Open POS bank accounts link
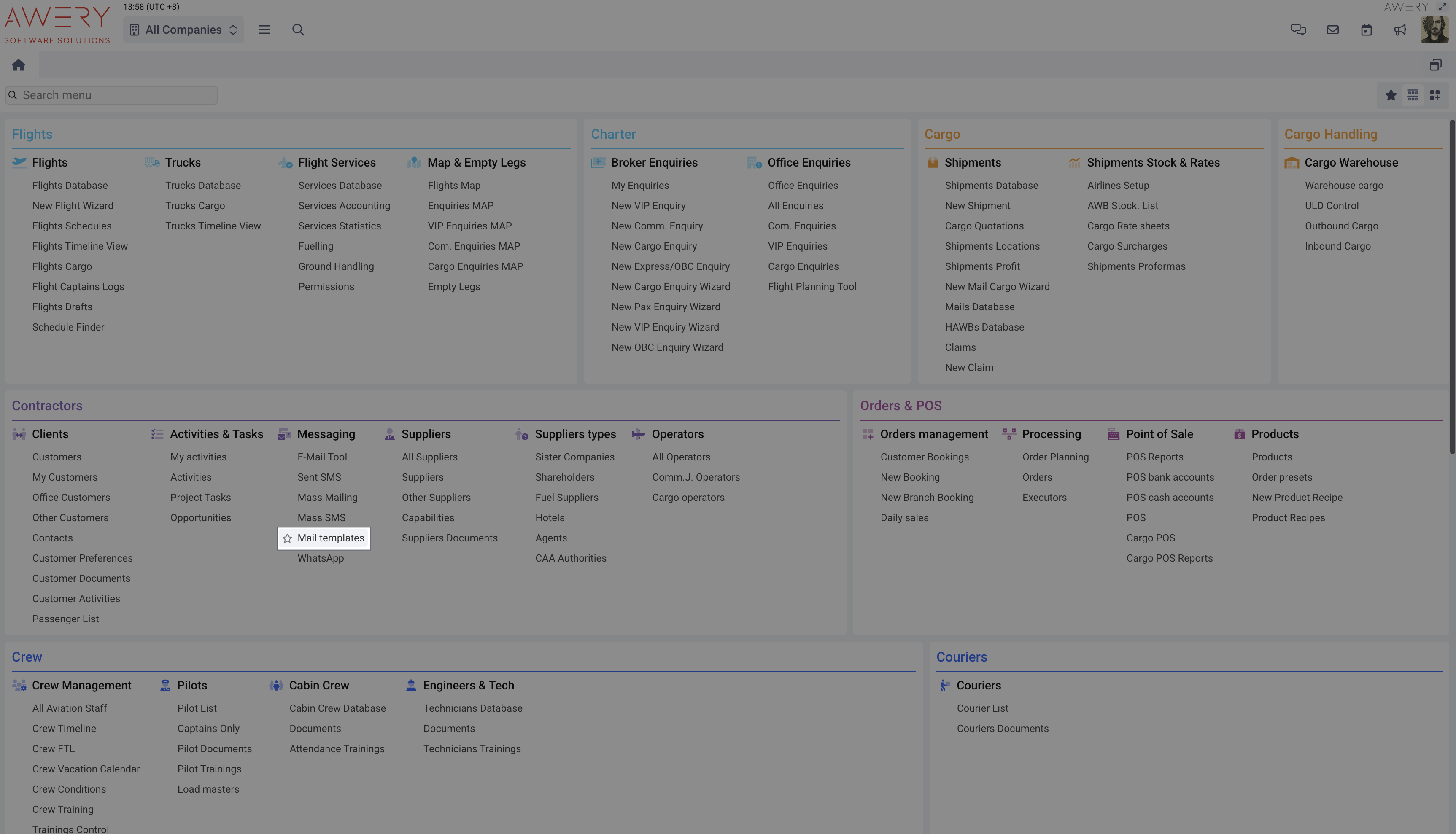 (x=1170, y=477)
